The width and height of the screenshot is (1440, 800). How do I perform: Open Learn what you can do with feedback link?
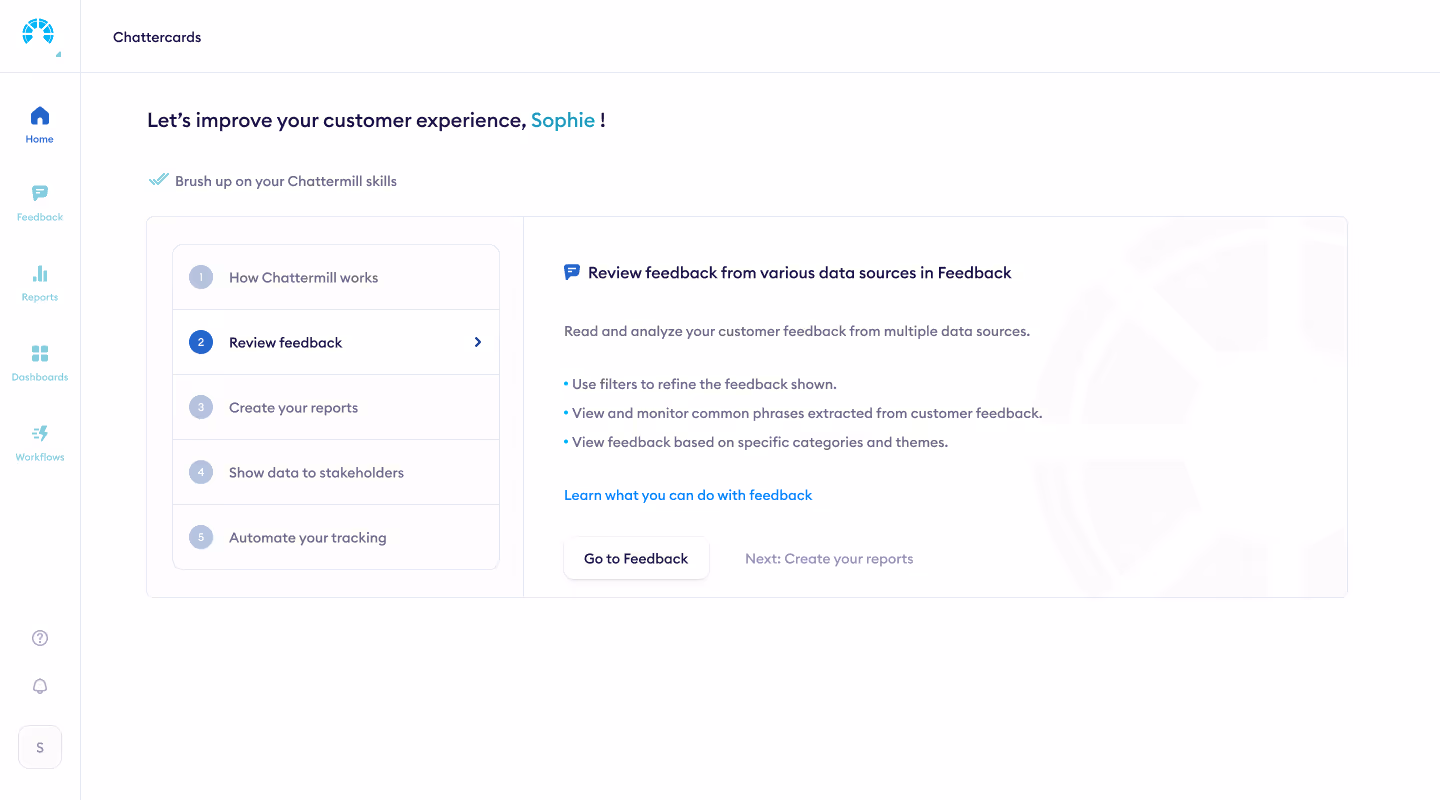[688, 495]
